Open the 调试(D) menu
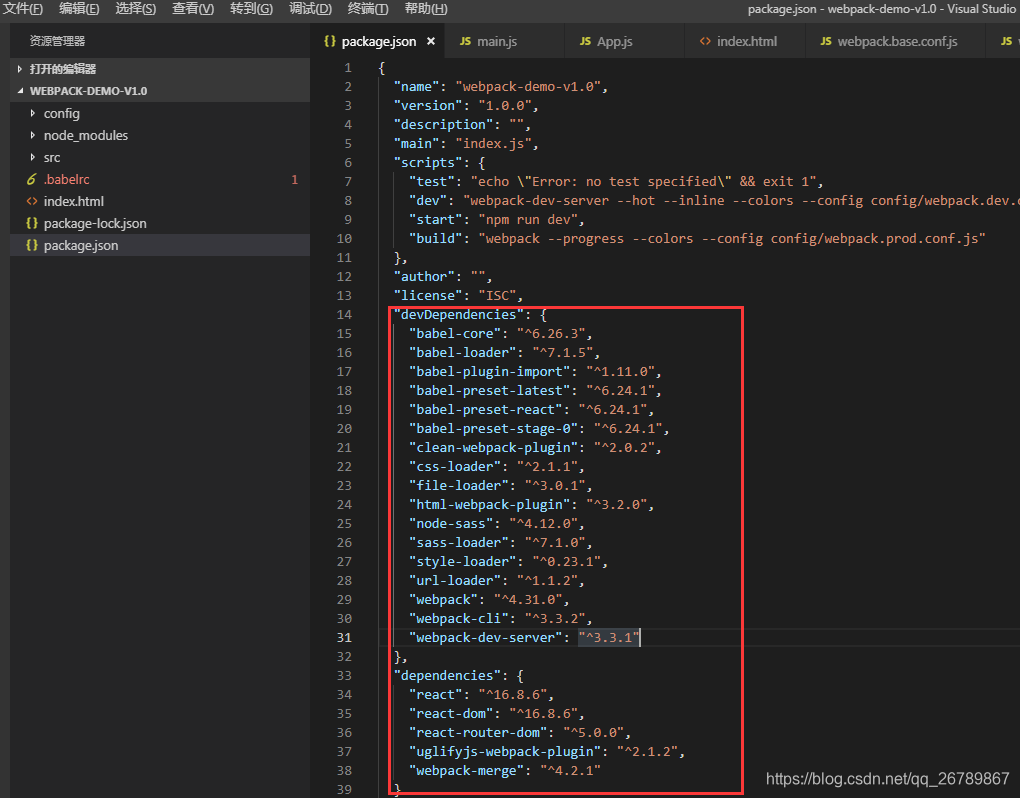This screenshot has width=1020, height=798. tap(310, 8)
